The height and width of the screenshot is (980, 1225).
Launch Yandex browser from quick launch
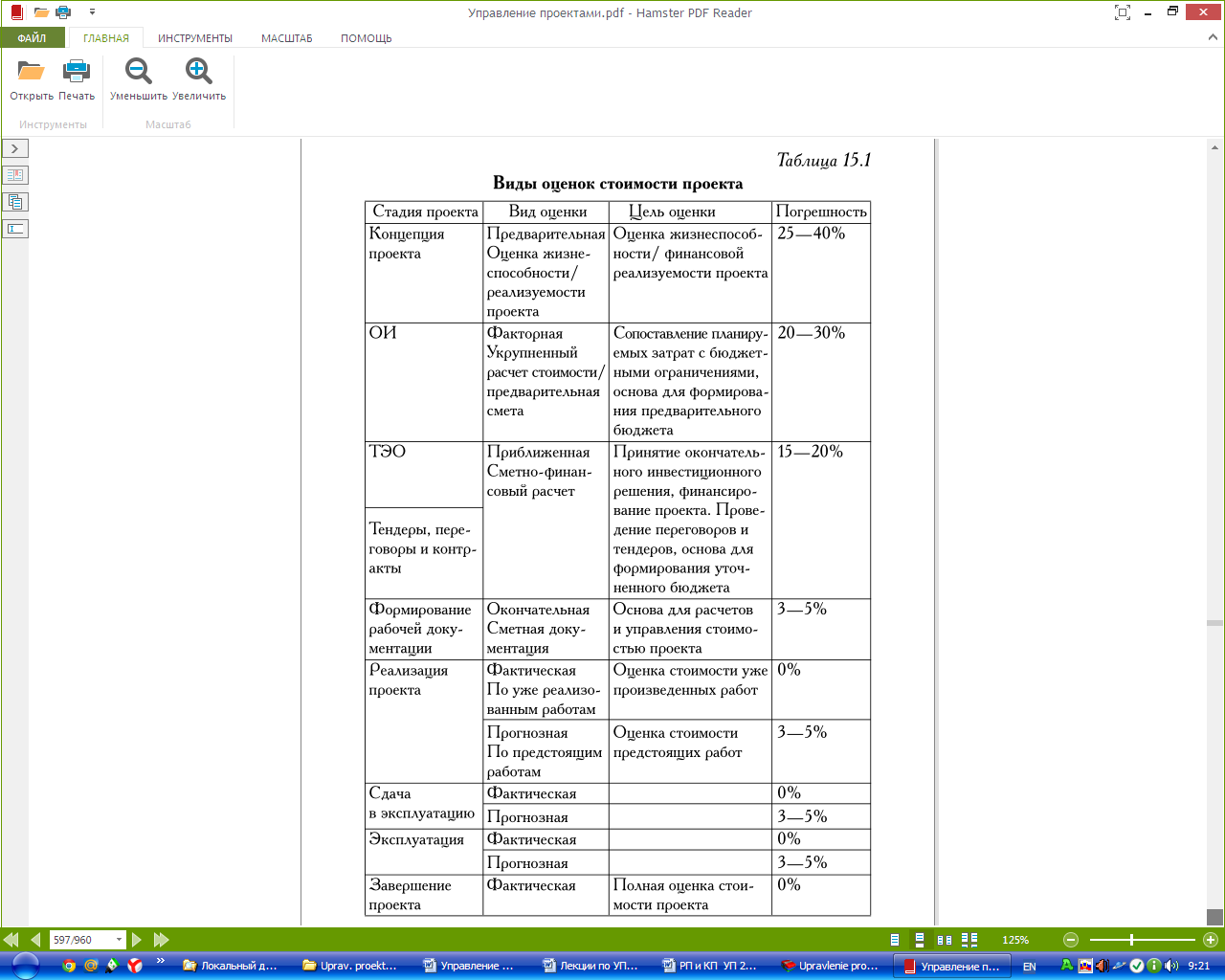(135, 966)
